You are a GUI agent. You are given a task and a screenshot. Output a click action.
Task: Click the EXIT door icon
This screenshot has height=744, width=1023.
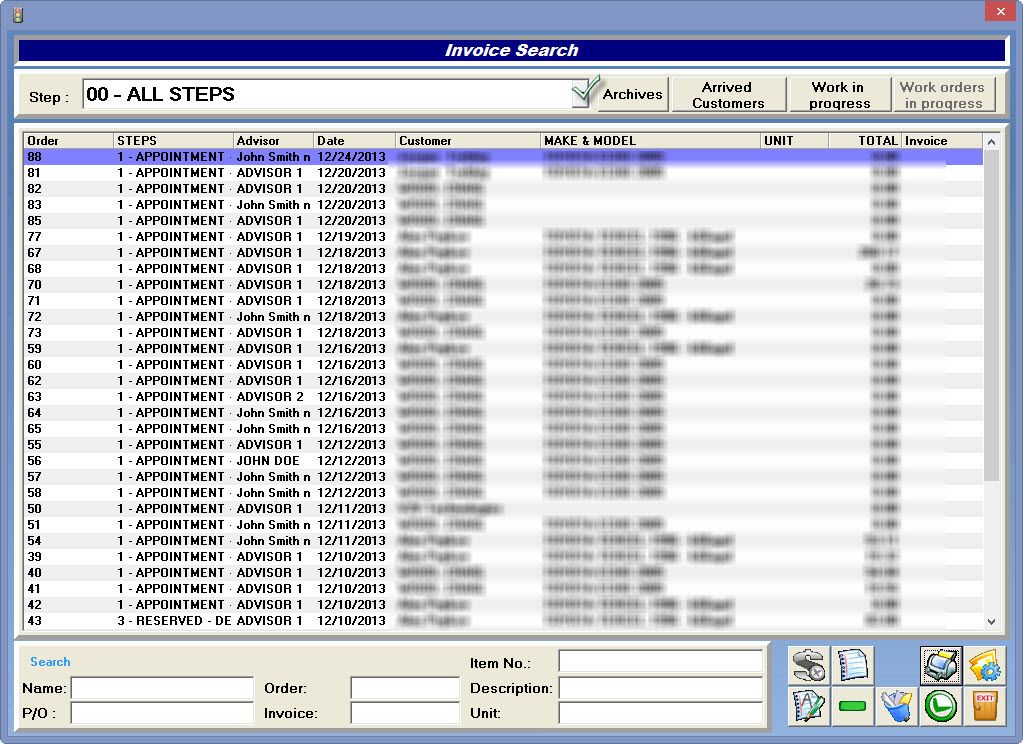[985, 705]
